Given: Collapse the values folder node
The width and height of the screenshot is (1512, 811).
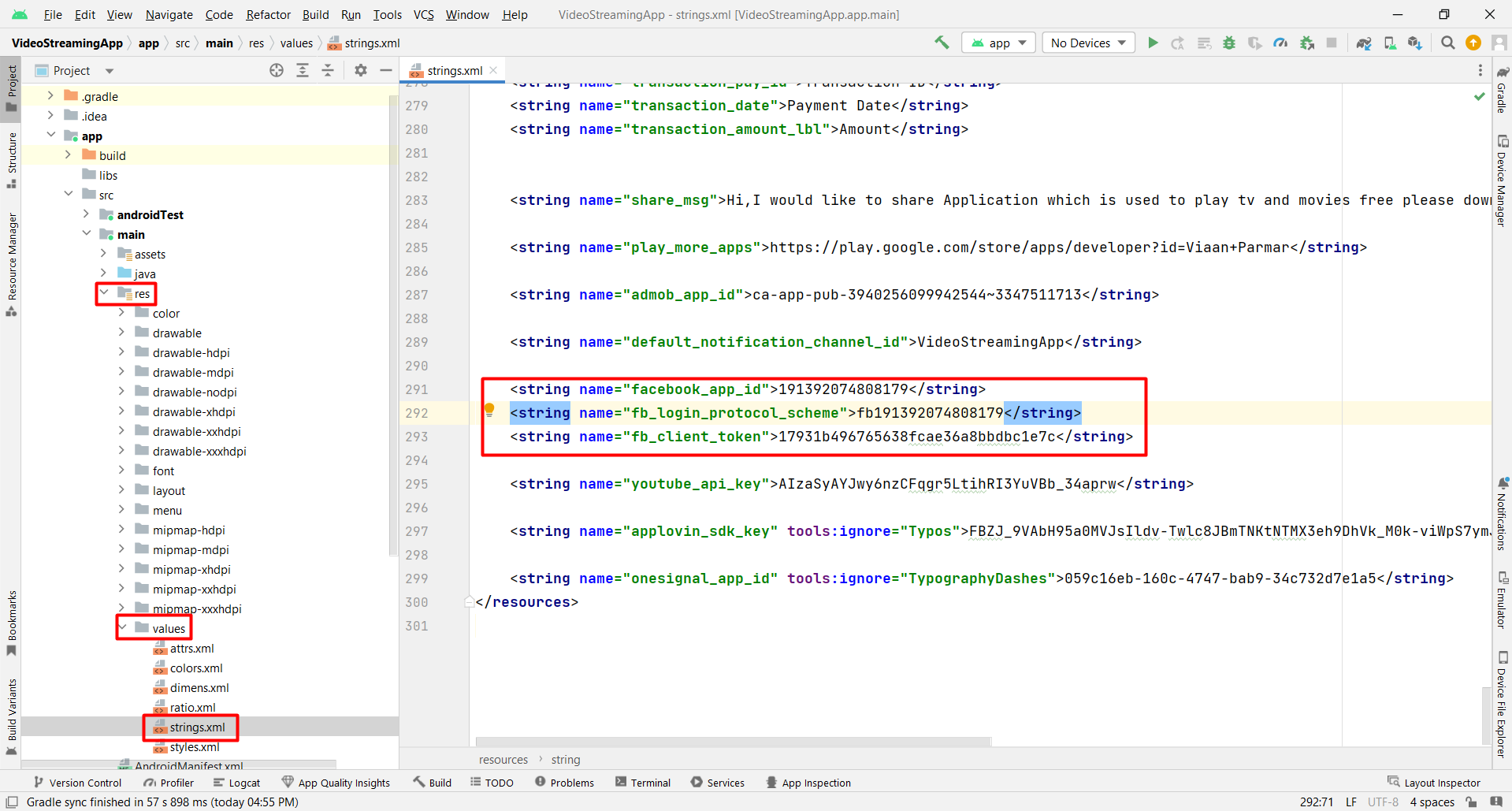Looking at the screenshot, I should pos(122,627).
